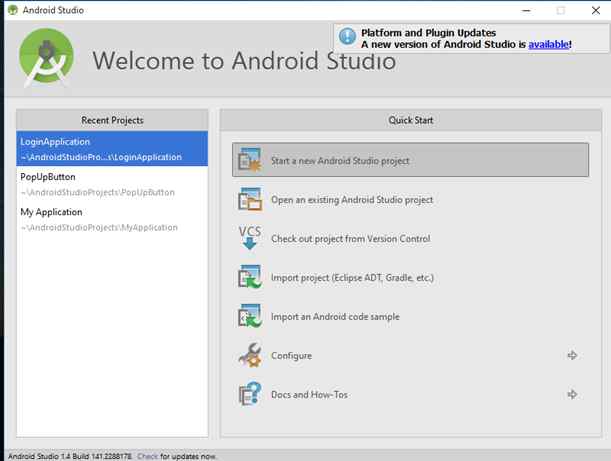The image size is (611, 461).
Task: Click the VCS checkout arrow icon
Action: pos(250,237)
